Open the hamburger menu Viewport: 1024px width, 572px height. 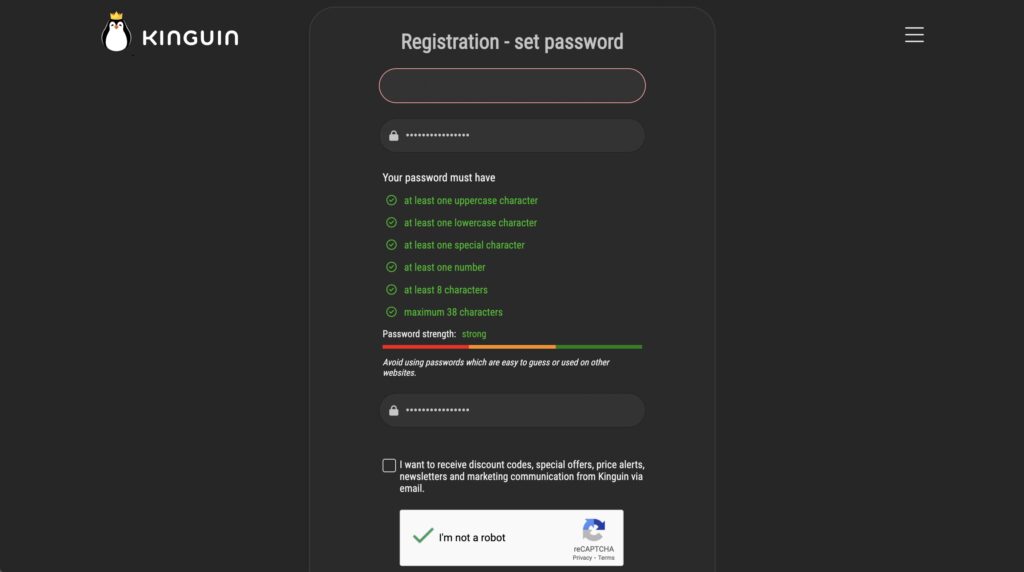pos(914,35)
